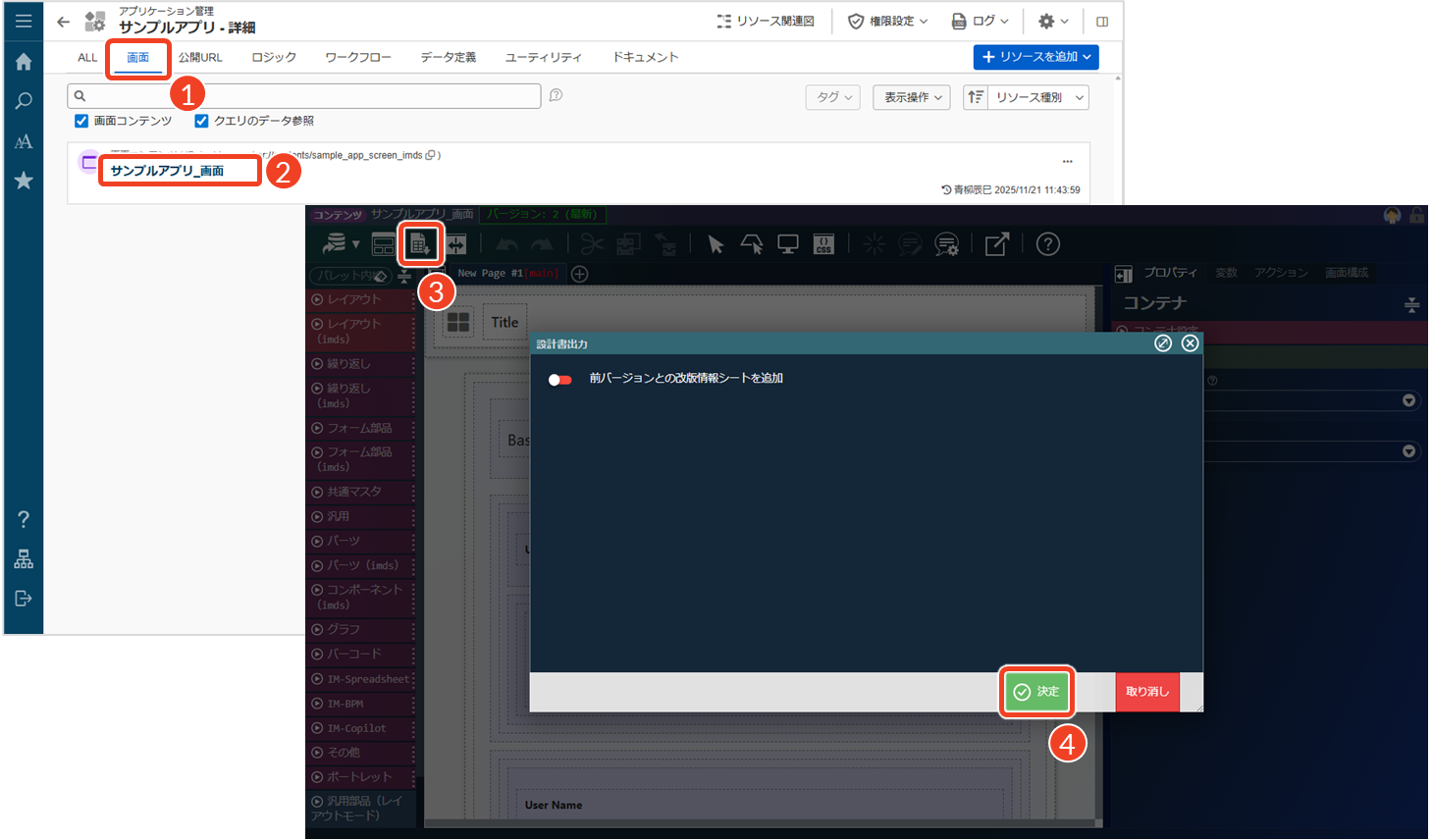
Task: Click the back arrow next to application title
Action: pos(64,22)
